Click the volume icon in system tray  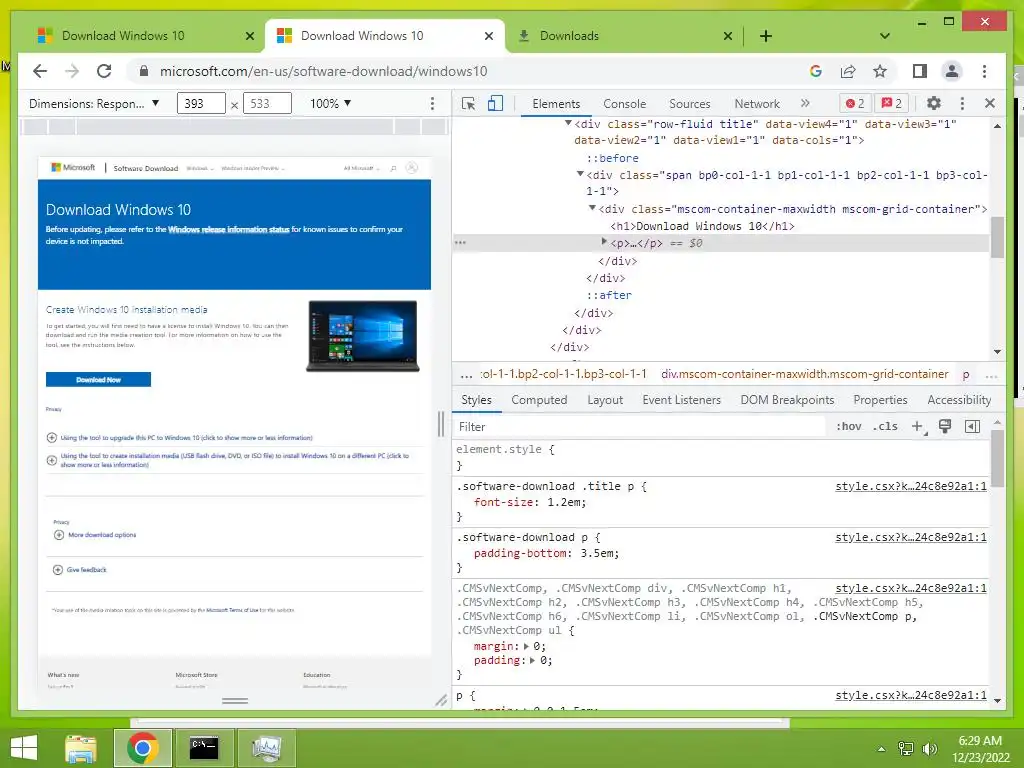(929, 748)
